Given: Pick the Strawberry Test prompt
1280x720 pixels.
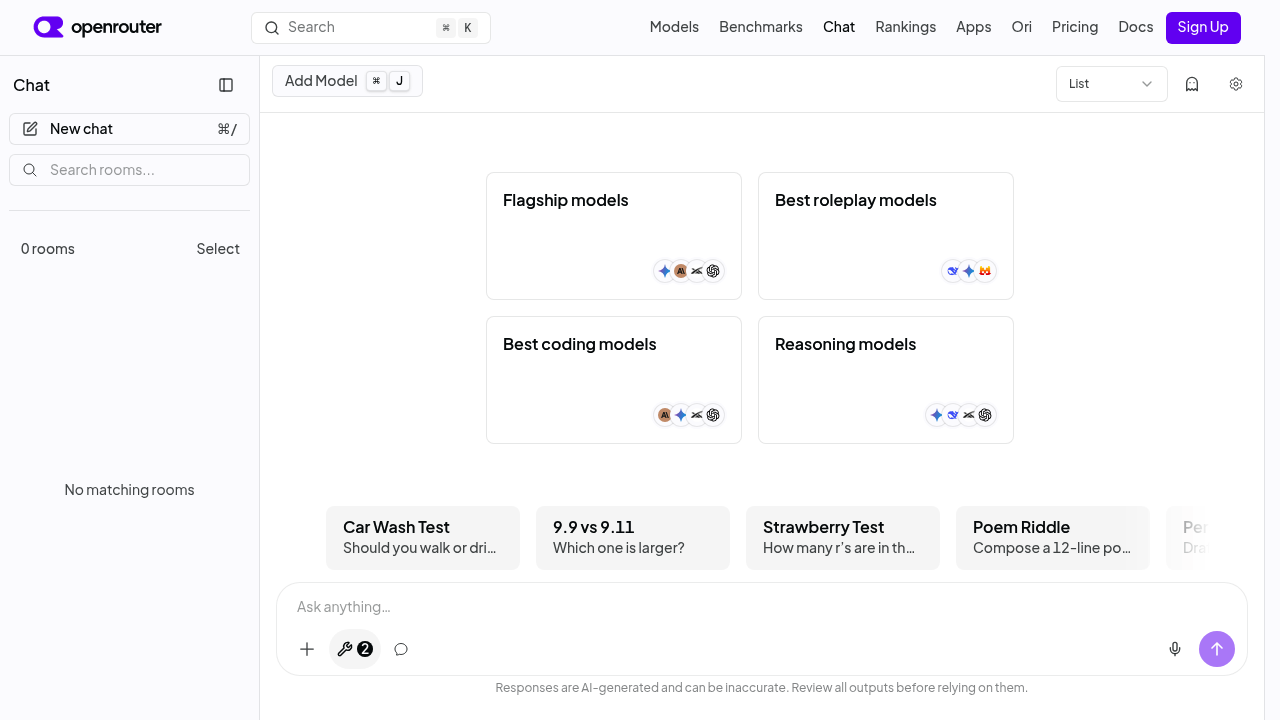Looking at the screenshot, I should [843, 538].
